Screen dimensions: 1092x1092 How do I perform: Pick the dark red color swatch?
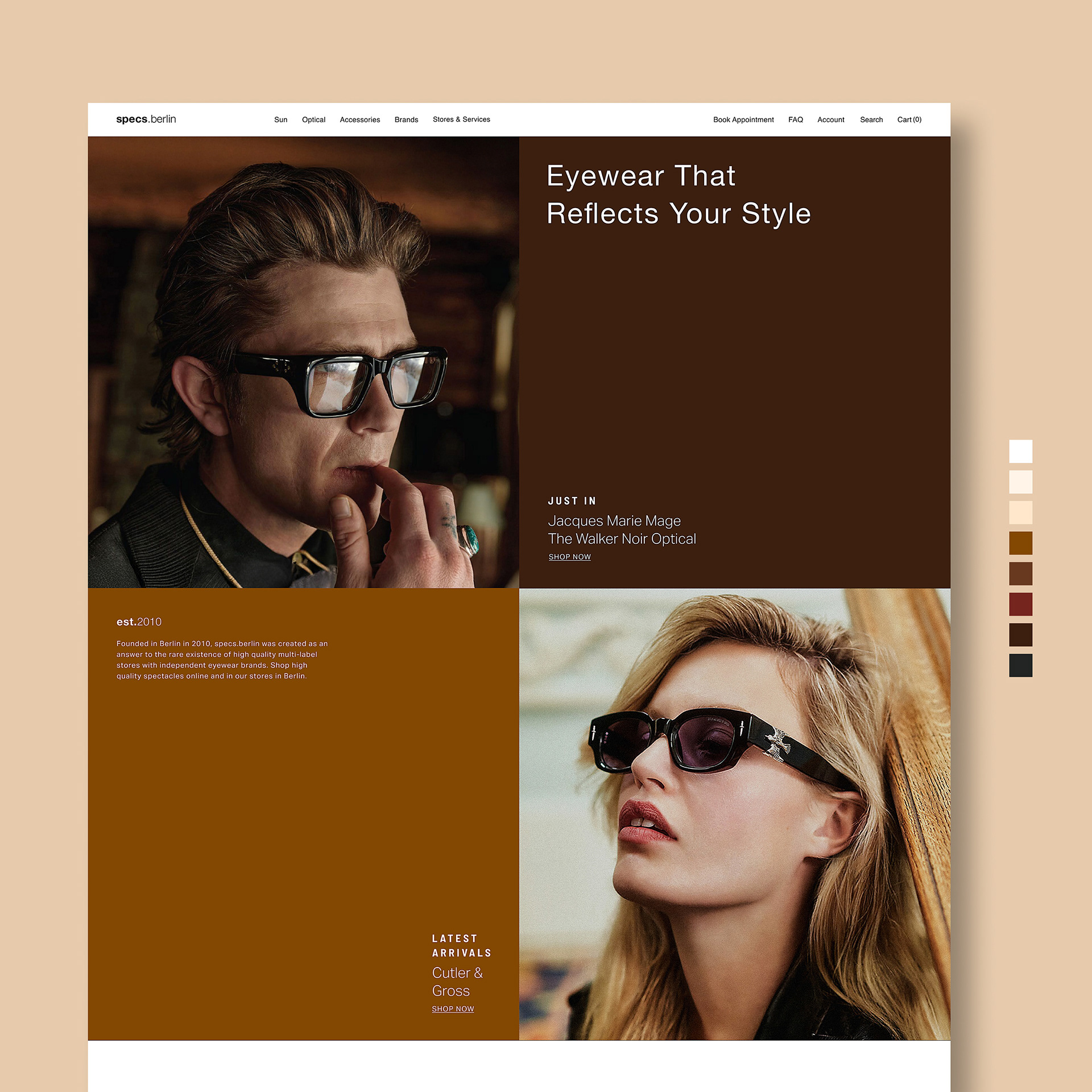1020,604
